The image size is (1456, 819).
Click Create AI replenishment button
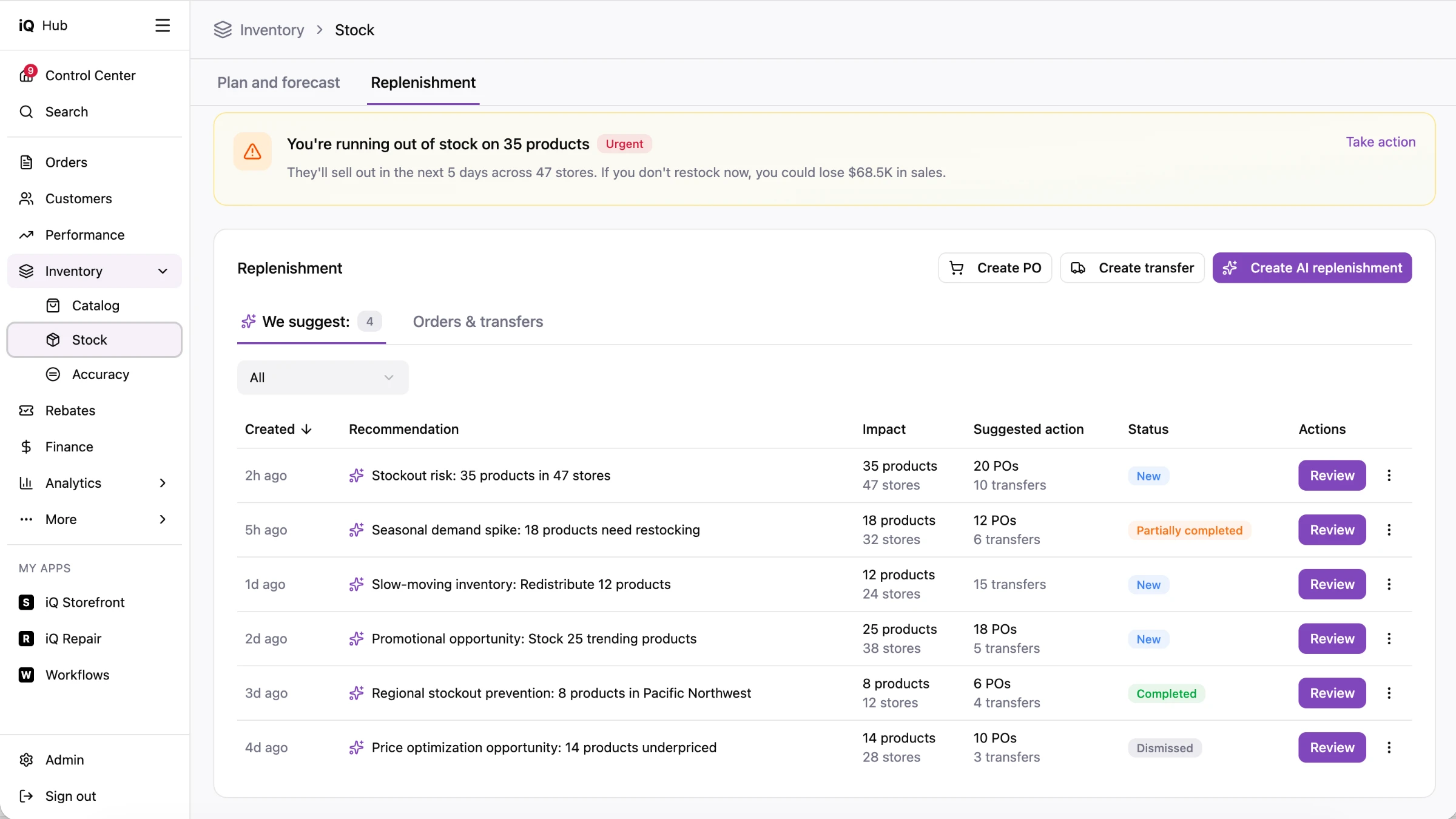[x=1312, y=268]
